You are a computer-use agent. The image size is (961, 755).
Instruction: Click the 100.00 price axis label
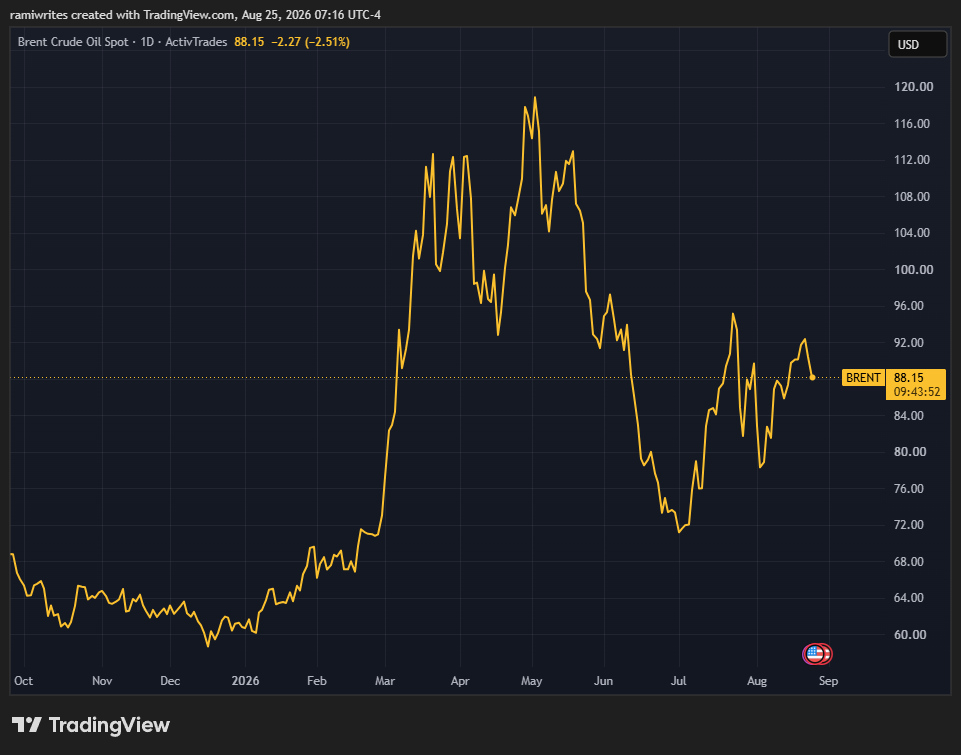pos(914,269)
